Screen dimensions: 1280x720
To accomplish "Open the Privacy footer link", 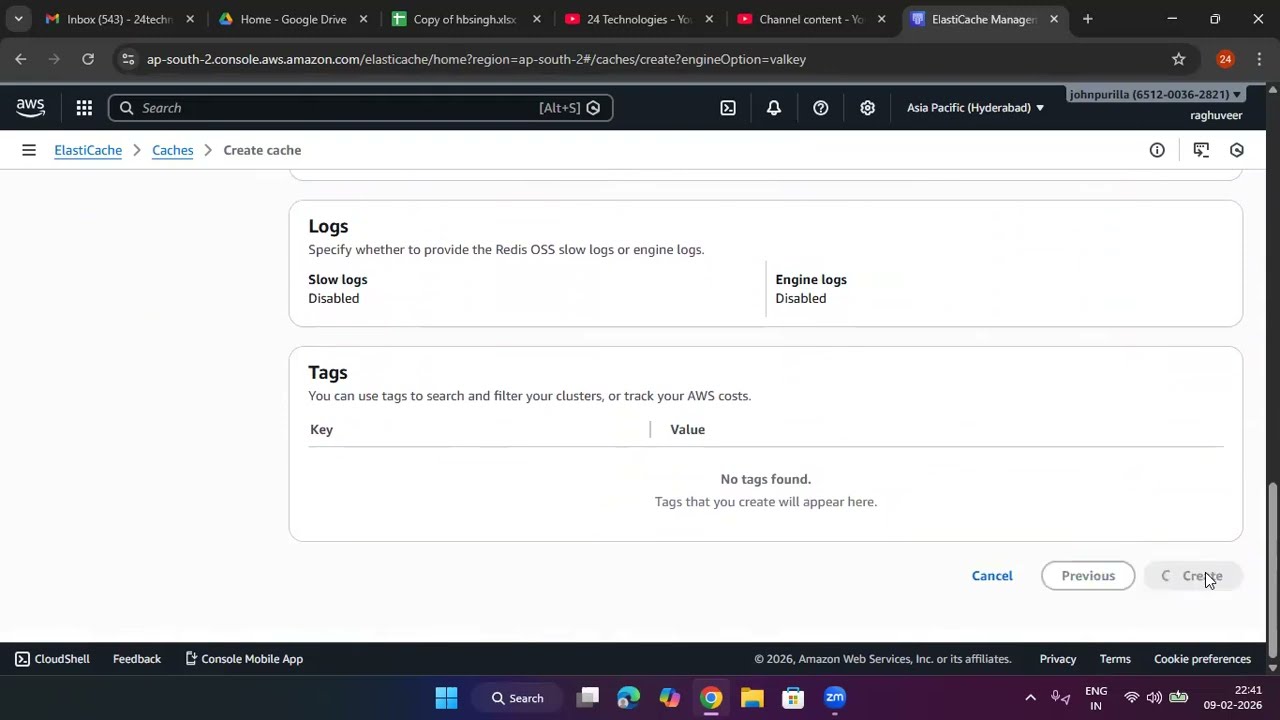I will pos(1058,659).
